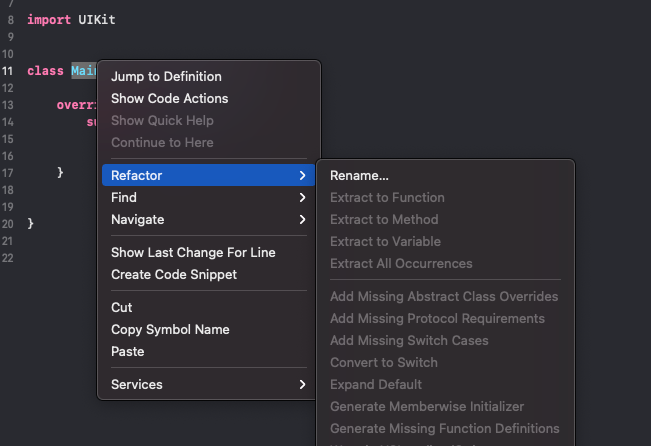Click Copy Symbol Name

pyautogui.click(x=170, y=329)
